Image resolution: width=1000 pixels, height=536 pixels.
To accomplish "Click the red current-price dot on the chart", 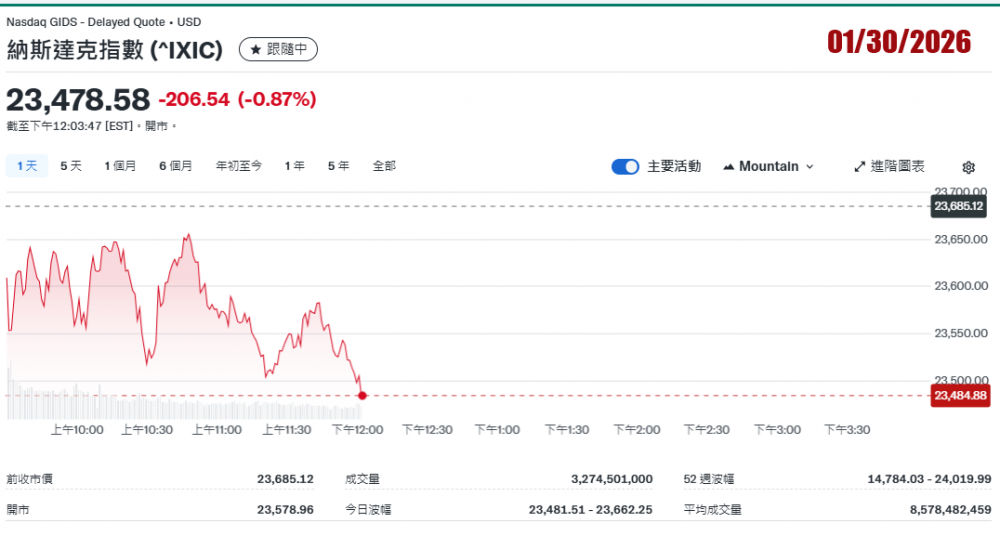I will click(362, 396).
